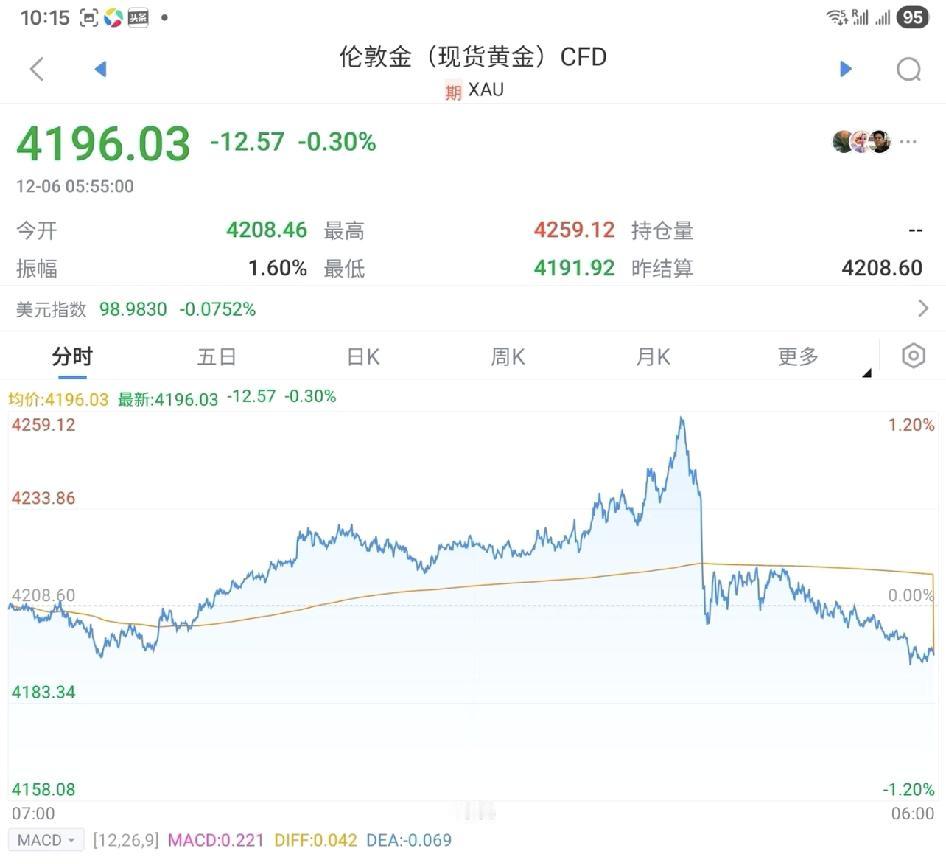Tap the back arrow to return

36,68
